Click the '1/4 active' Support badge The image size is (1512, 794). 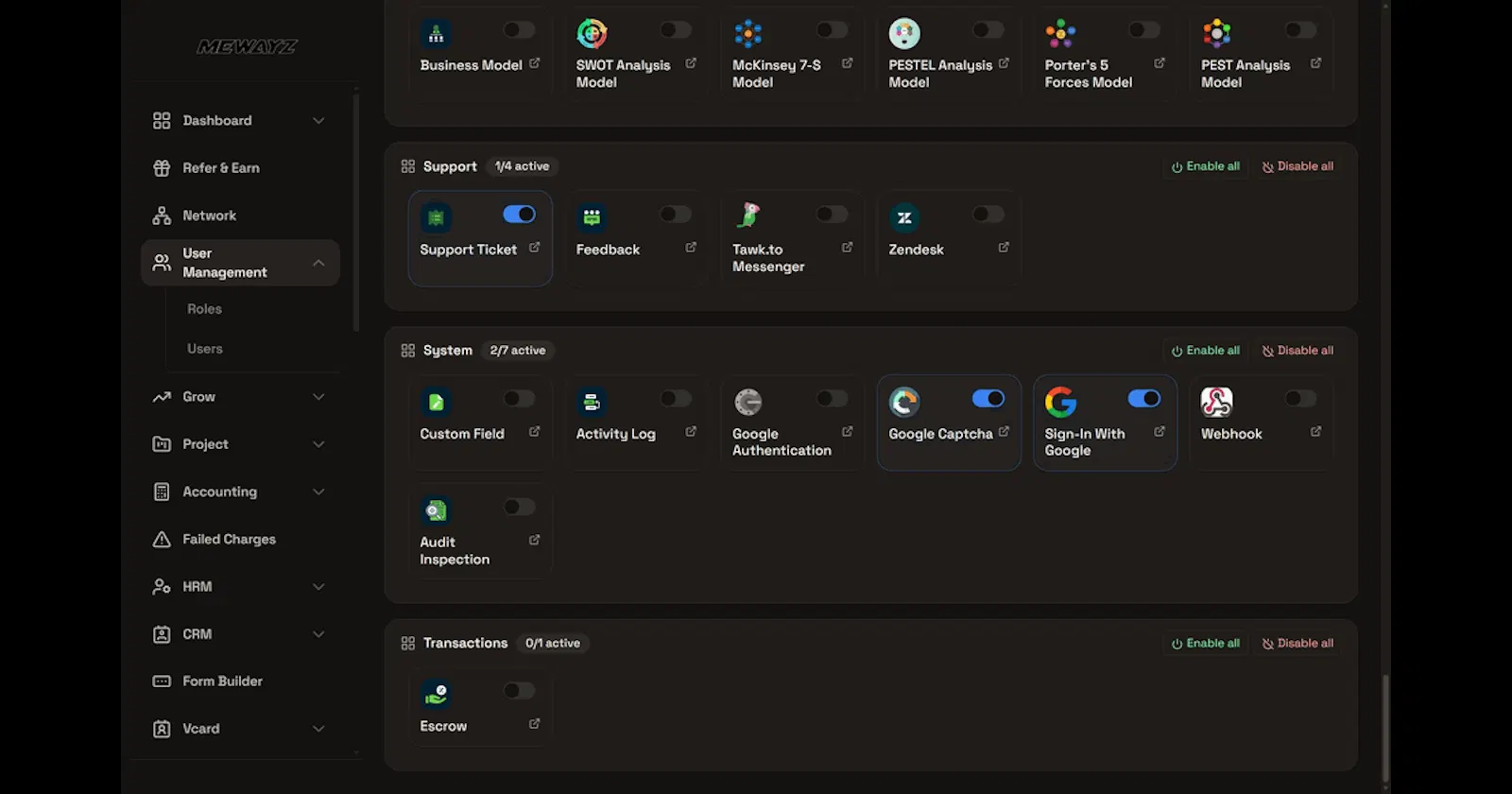click(x=522, y=166)
